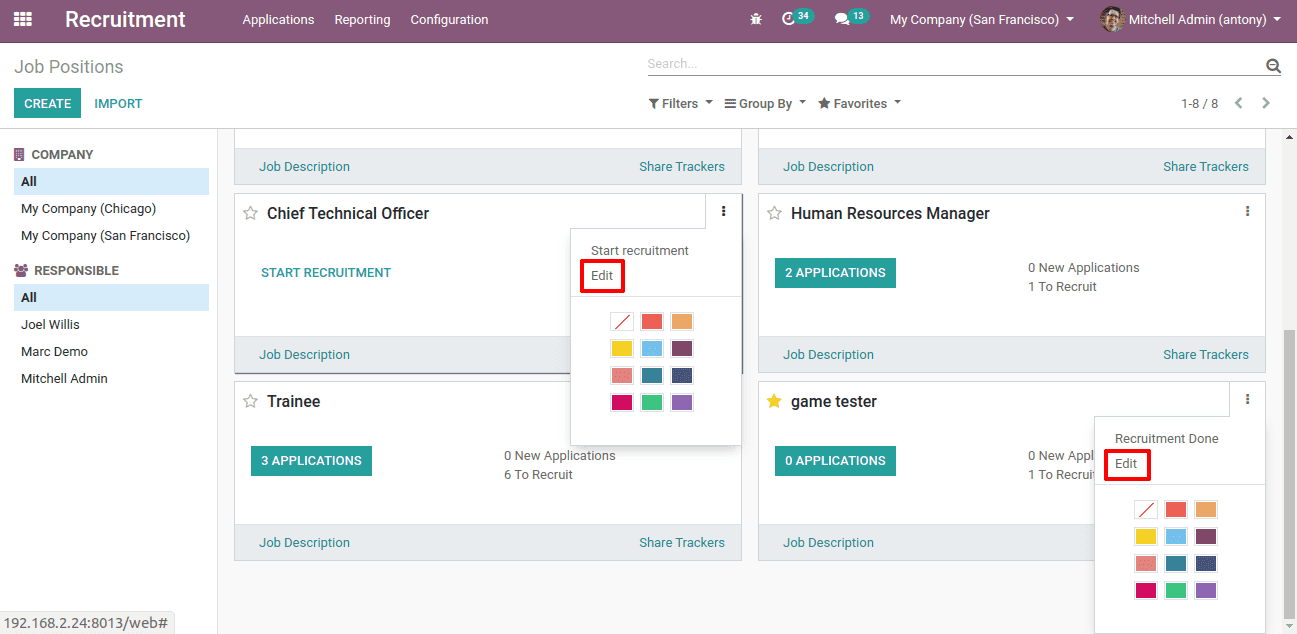1297x634 pixels.
Task: Go to the next page arrow
Action: tap(1266, 103)
